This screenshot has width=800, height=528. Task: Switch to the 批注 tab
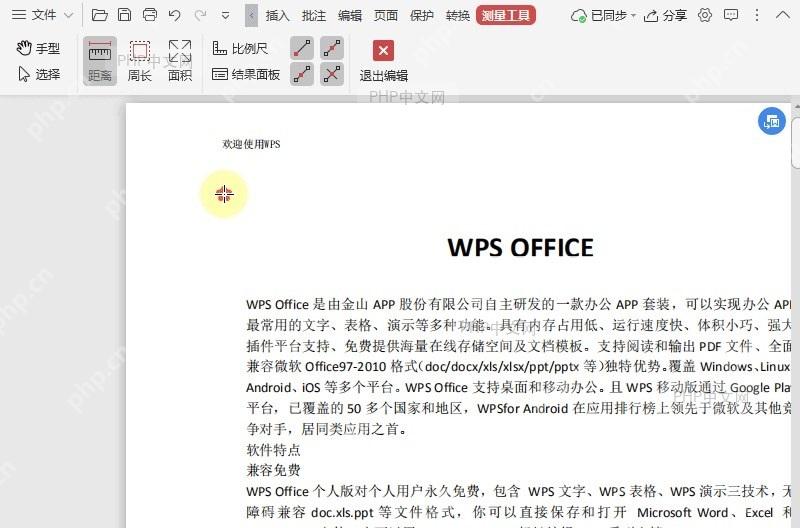point(314,16)
